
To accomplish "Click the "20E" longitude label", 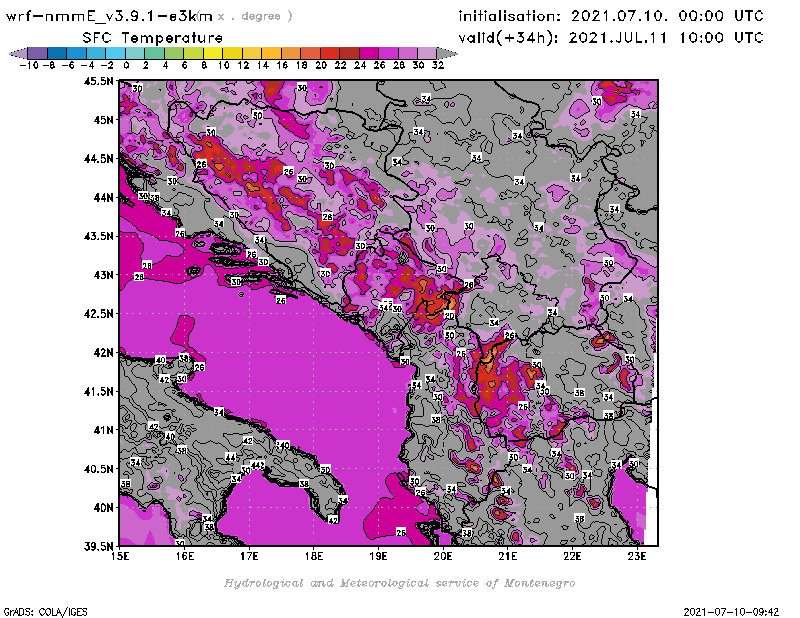I will 443,556.
